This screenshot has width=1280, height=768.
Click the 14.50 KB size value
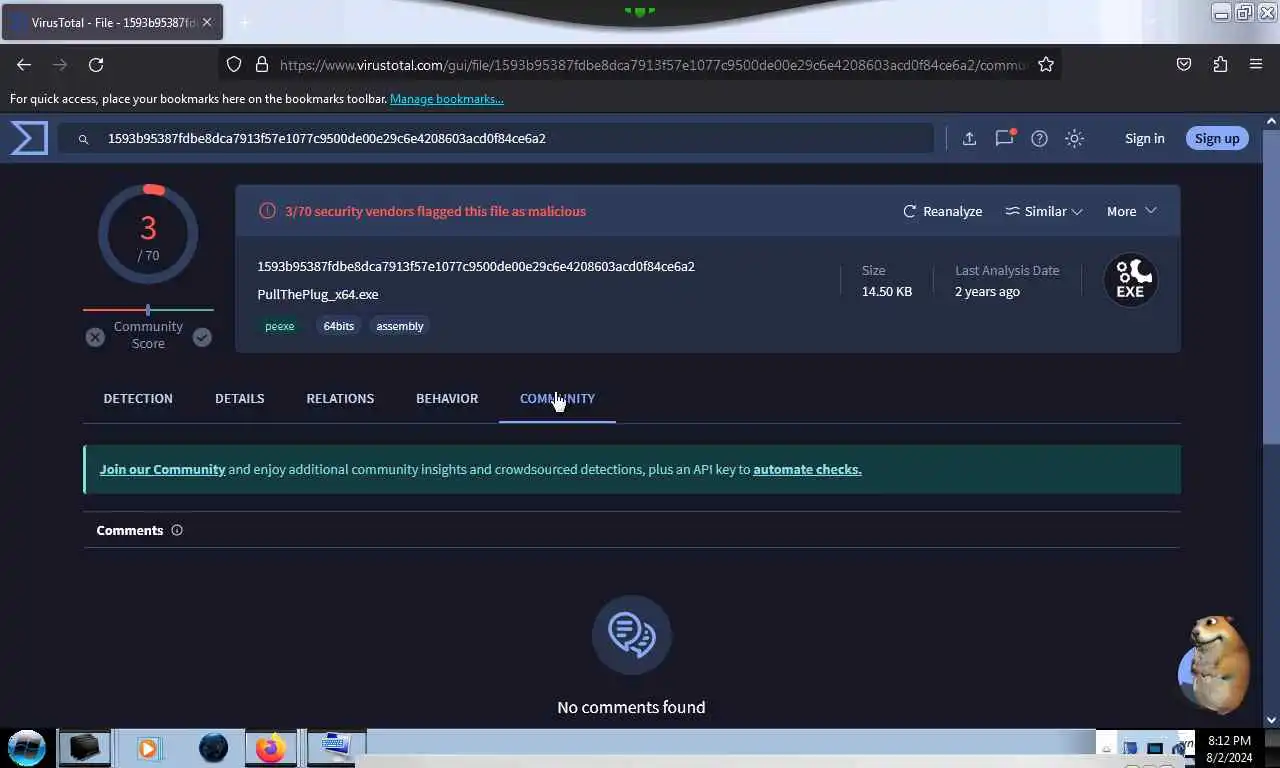click(887, 291)
